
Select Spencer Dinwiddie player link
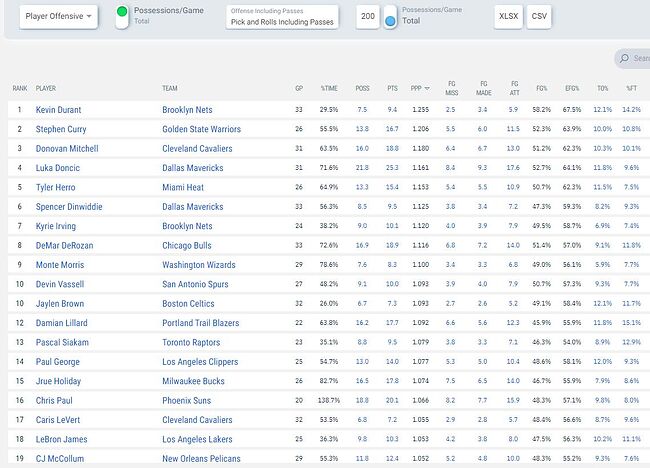coord(69,207)
